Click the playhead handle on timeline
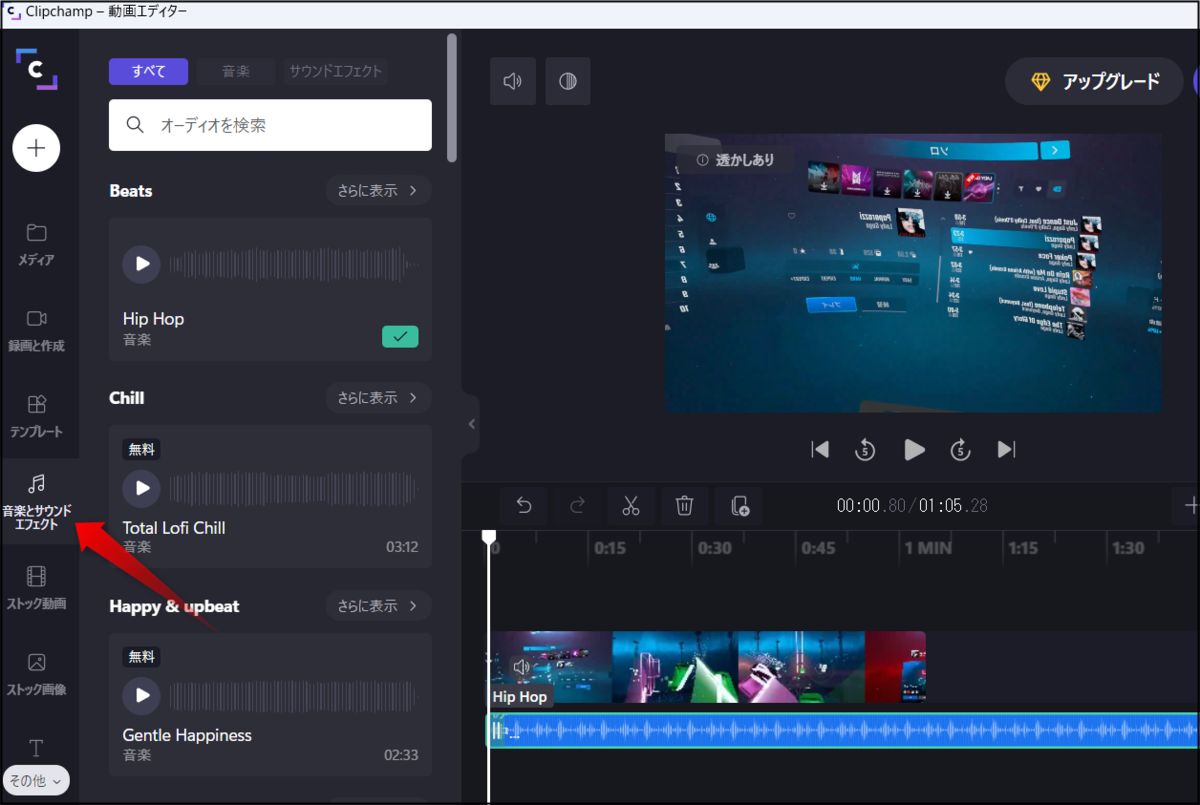The height and width of the screenshot is (805, 1200). [x=489, y=537]
